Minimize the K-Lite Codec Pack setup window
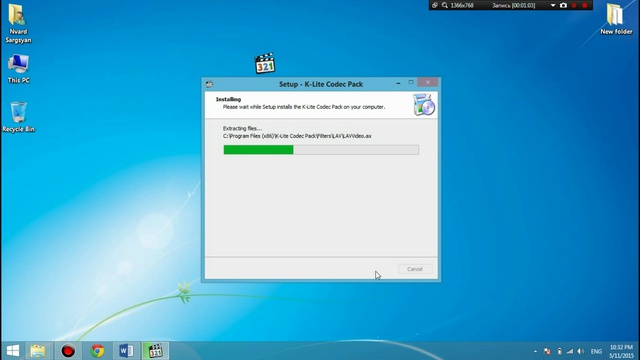The width and height of the screenshot is (640, 360). pyautogui.click(x=398, y=83)
